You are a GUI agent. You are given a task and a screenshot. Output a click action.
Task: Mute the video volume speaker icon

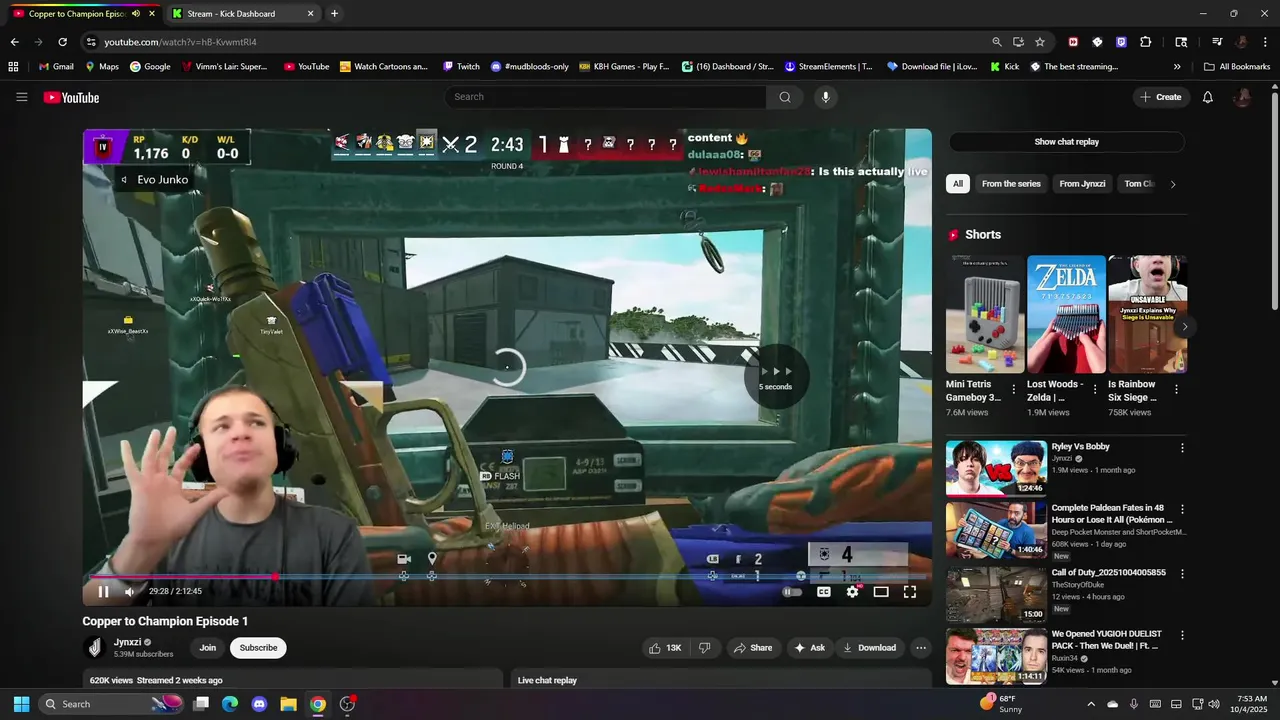click(129, 592)
